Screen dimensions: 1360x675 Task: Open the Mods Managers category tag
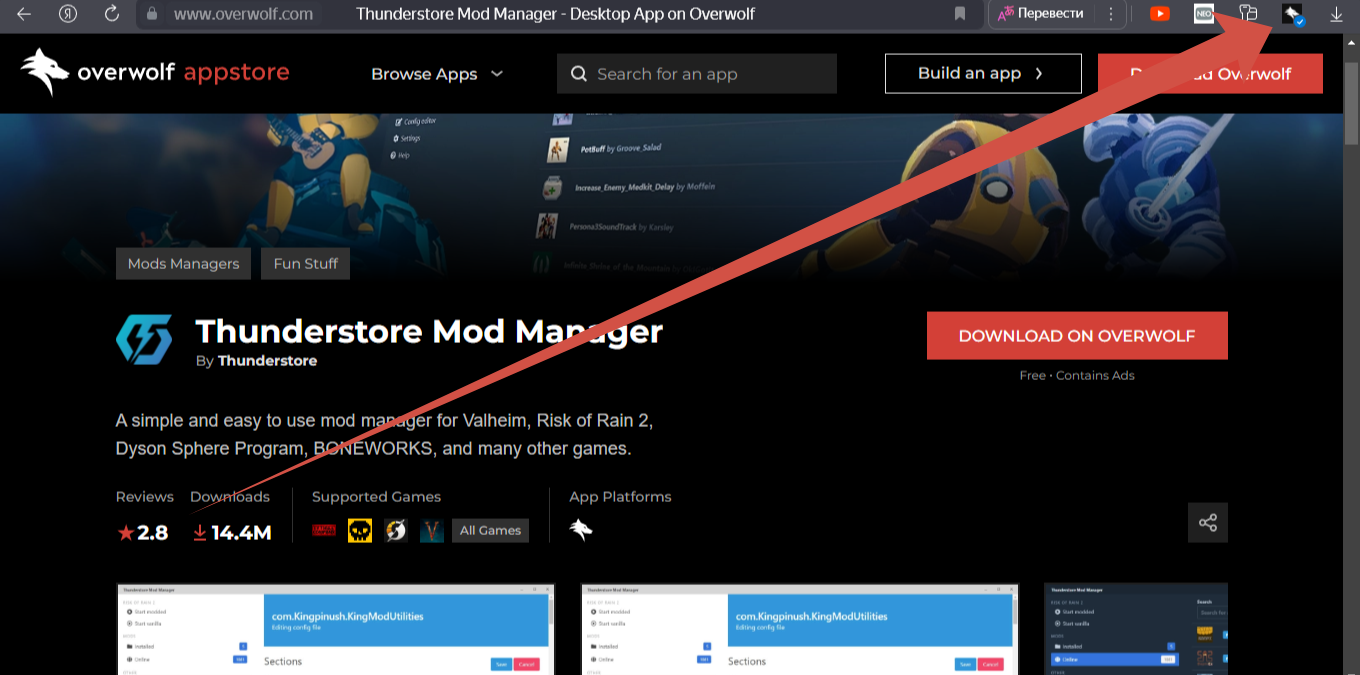coord(184,264)
